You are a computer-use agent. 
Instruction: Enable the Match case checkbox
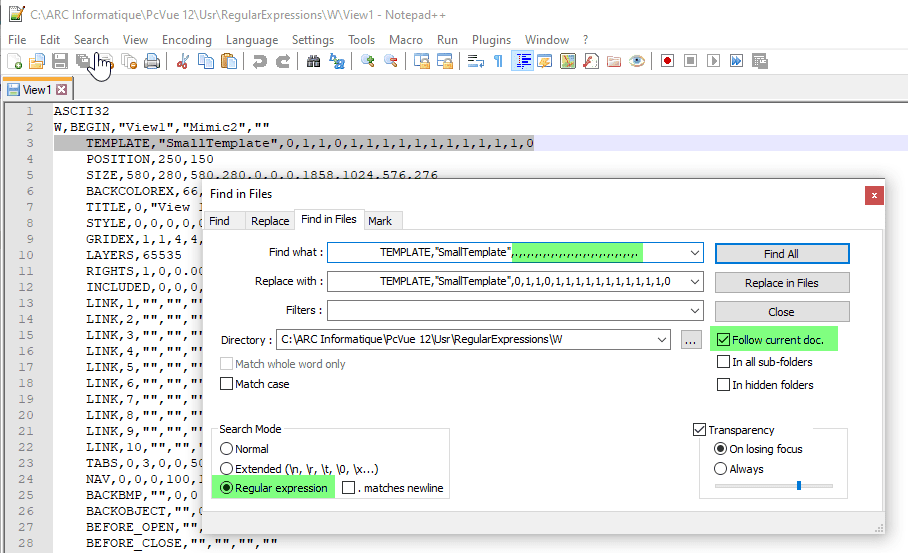pyautogui.click(x=227, y=384)
